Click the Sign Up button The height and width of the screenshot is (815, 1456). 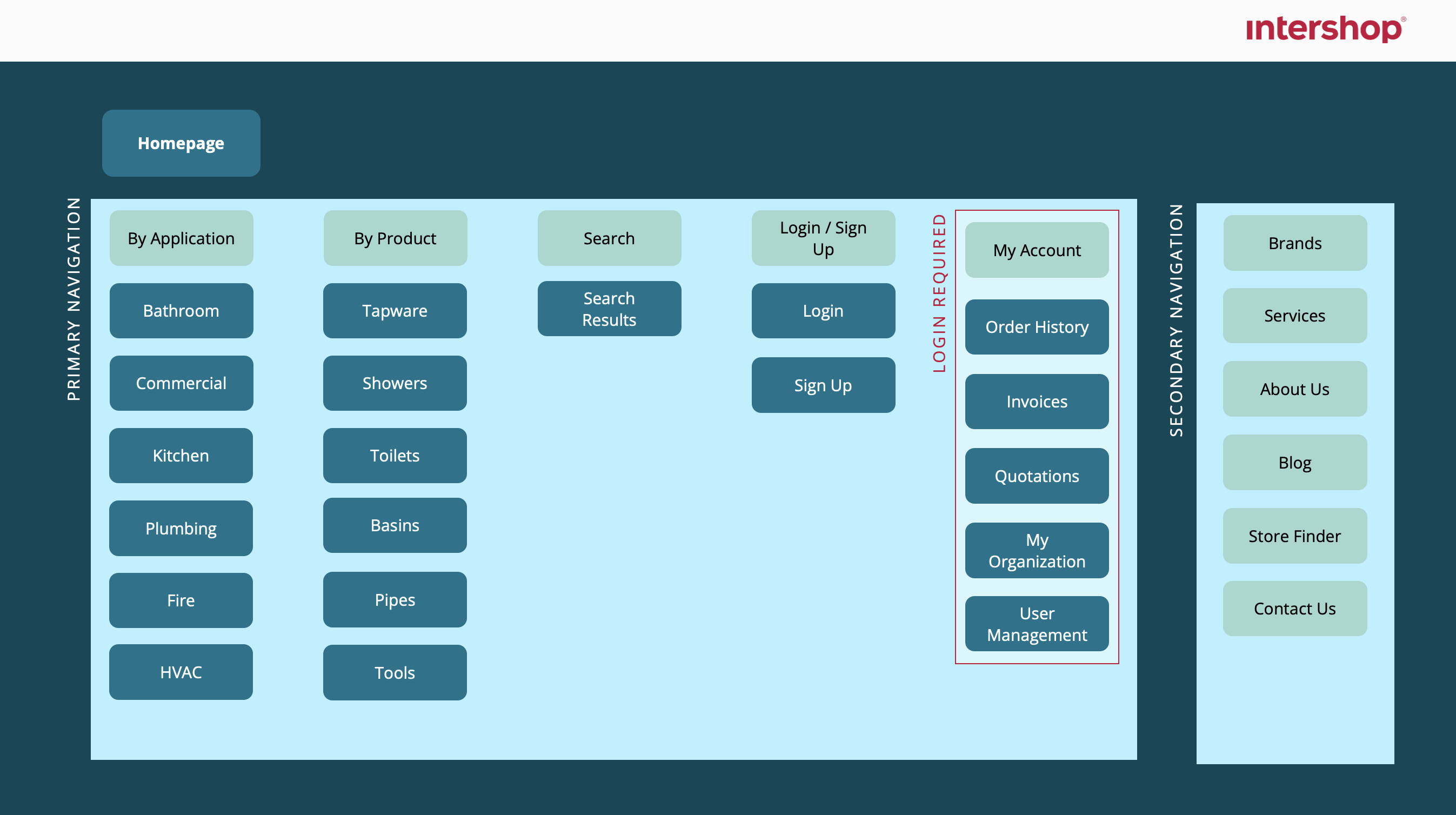pyautogui.click(x=823, y=385)
